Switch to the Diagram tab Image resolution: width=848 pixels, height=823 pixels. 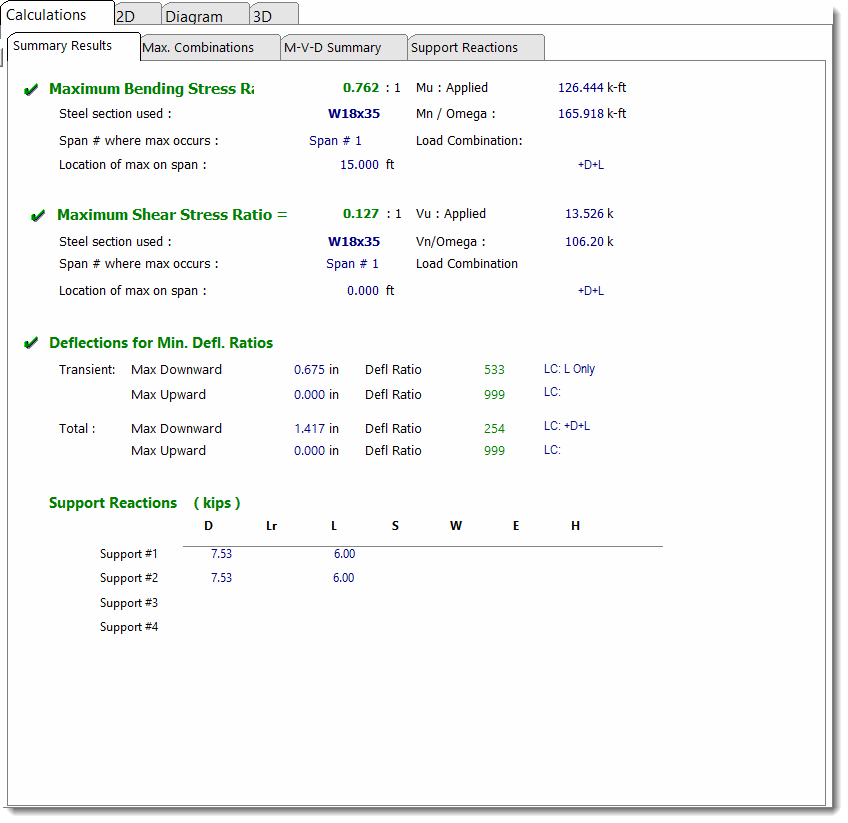coord(194,17)
